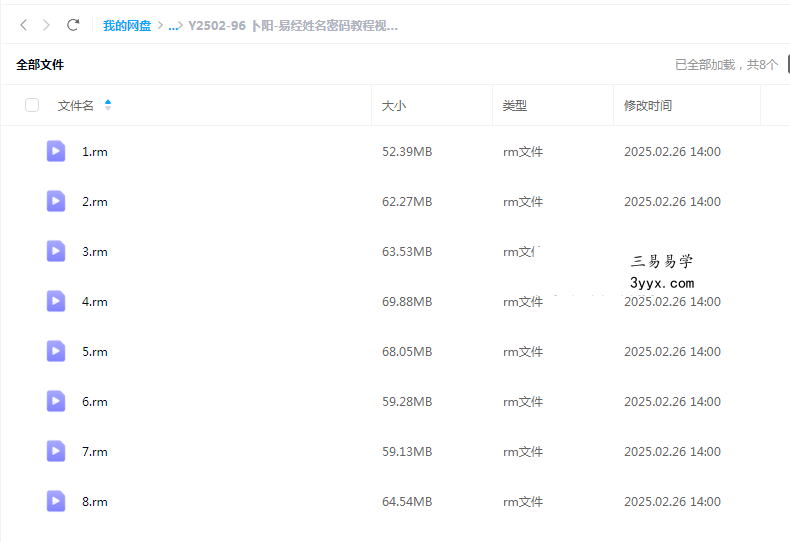Click the rm文件 type of 5.rm
Image resolution: width=790 pixels, height=542 pixels.
[x=523, y=352]
